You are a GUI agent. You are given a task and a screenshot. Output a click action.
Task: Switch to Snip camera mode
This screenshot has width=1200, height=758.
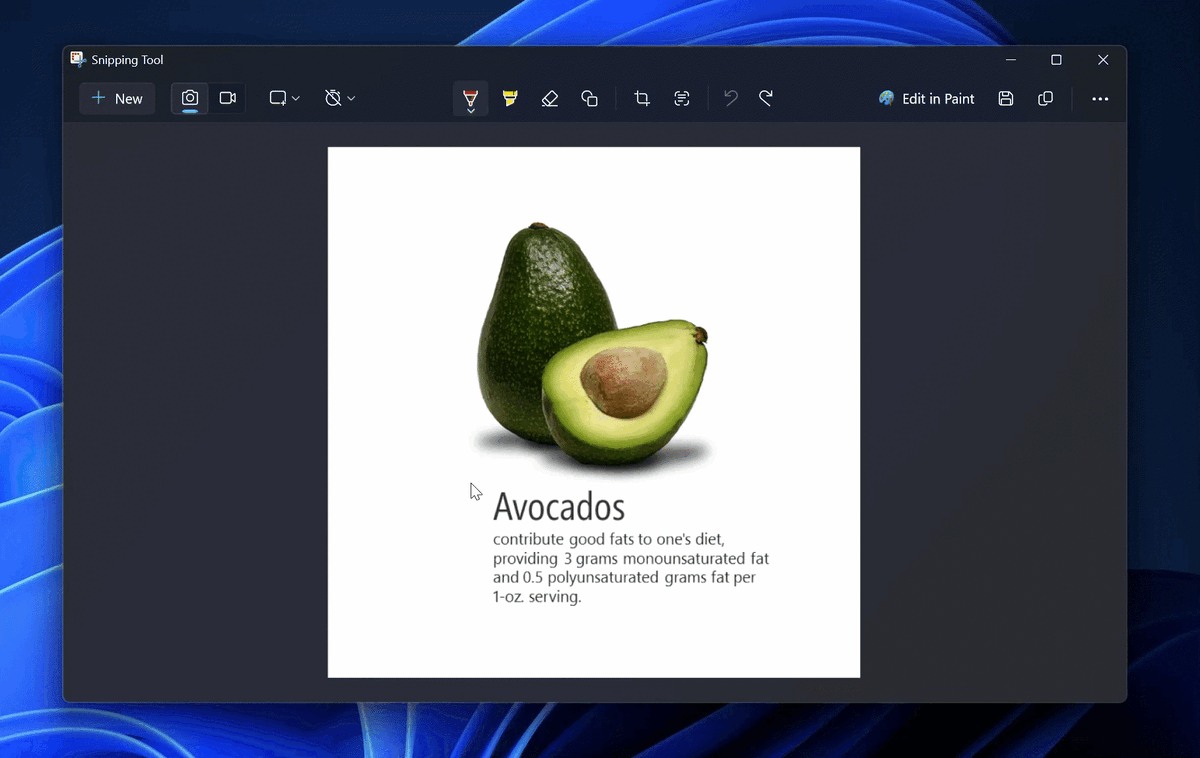pos(190,98)
